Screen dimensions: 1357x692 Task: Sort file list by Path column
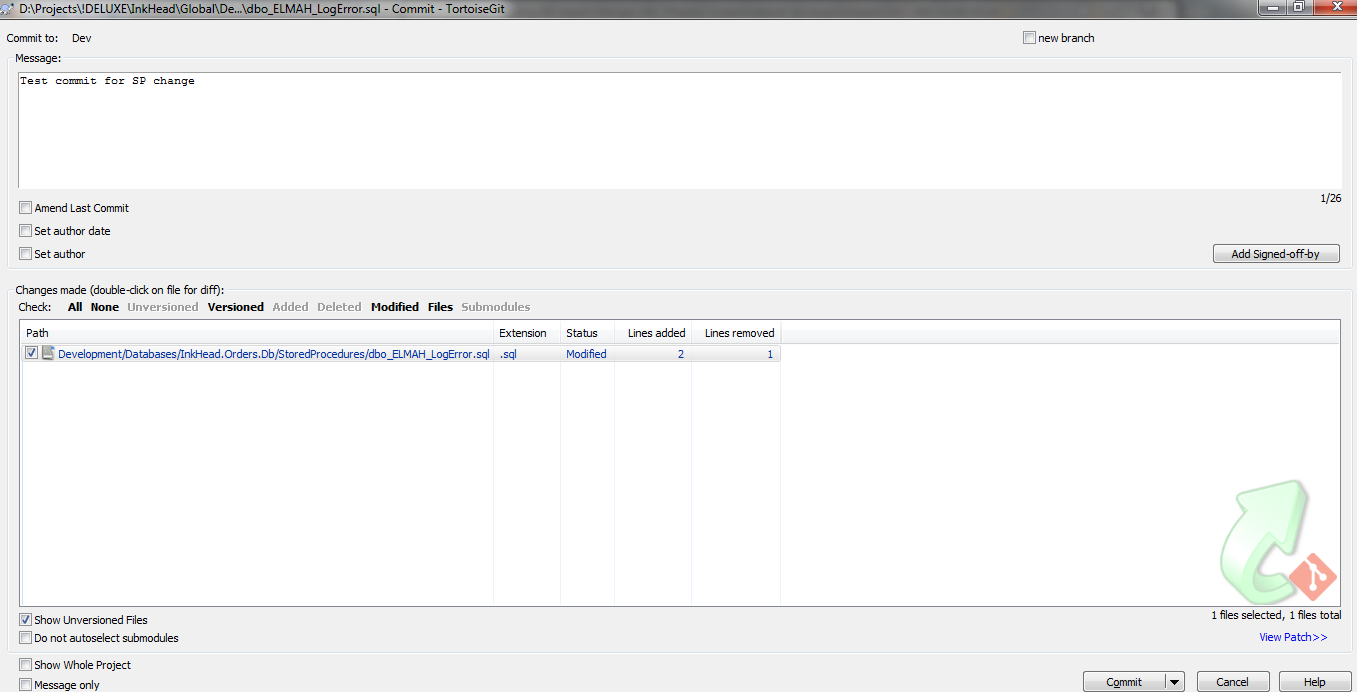click(x=257, y=333)
